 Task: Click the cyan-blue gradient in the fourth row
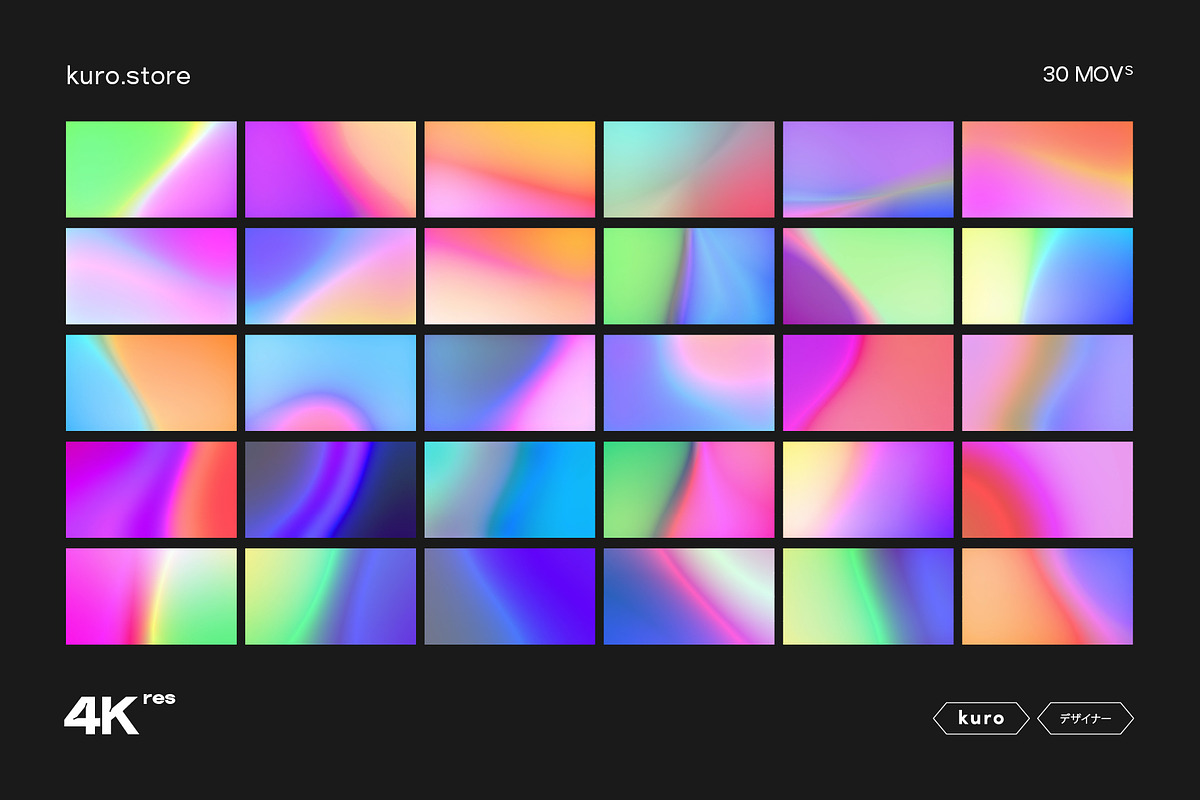pyautogui.click(x=510, y=489)
